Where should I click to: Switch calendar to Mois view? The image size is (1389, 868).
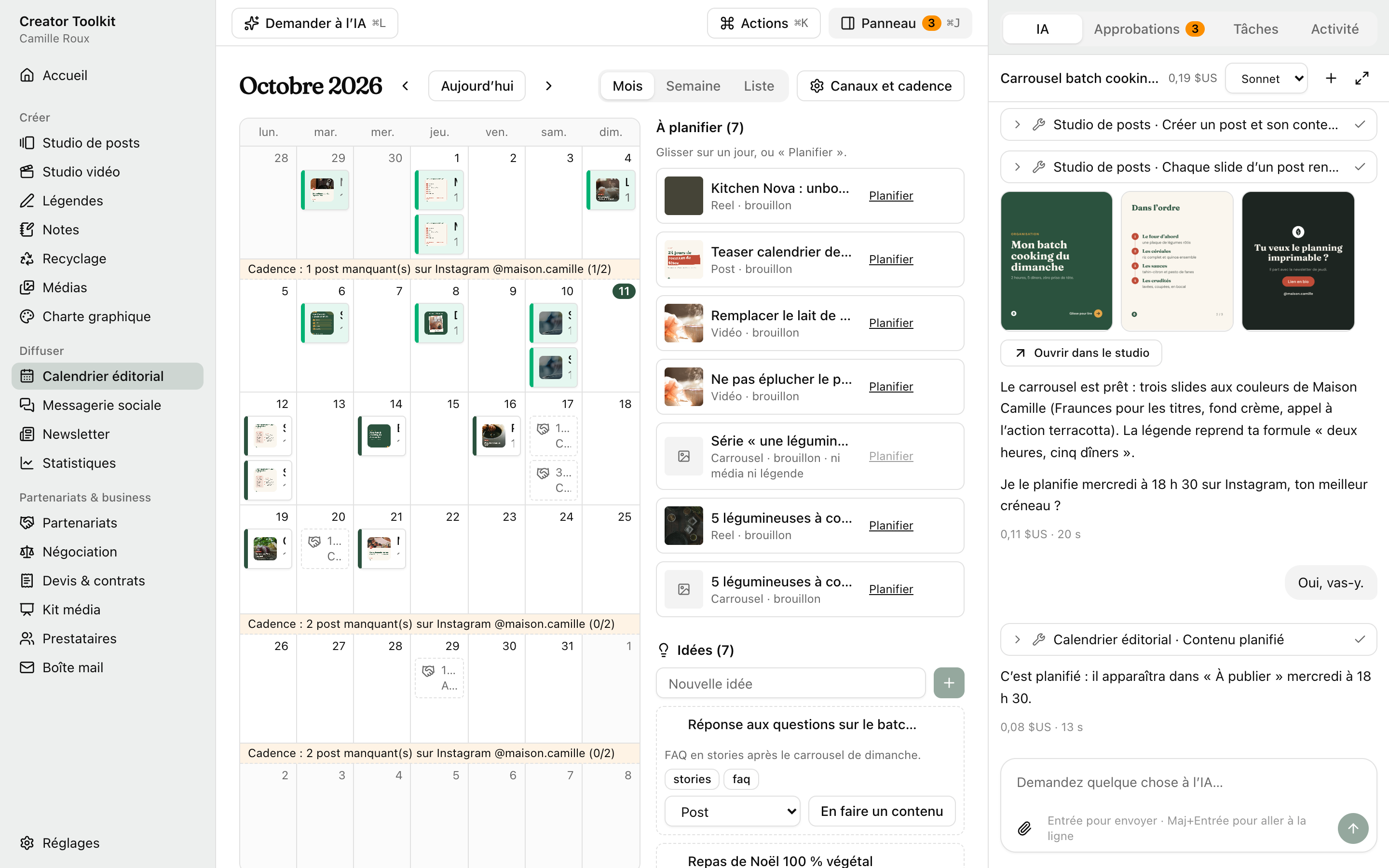627,86
